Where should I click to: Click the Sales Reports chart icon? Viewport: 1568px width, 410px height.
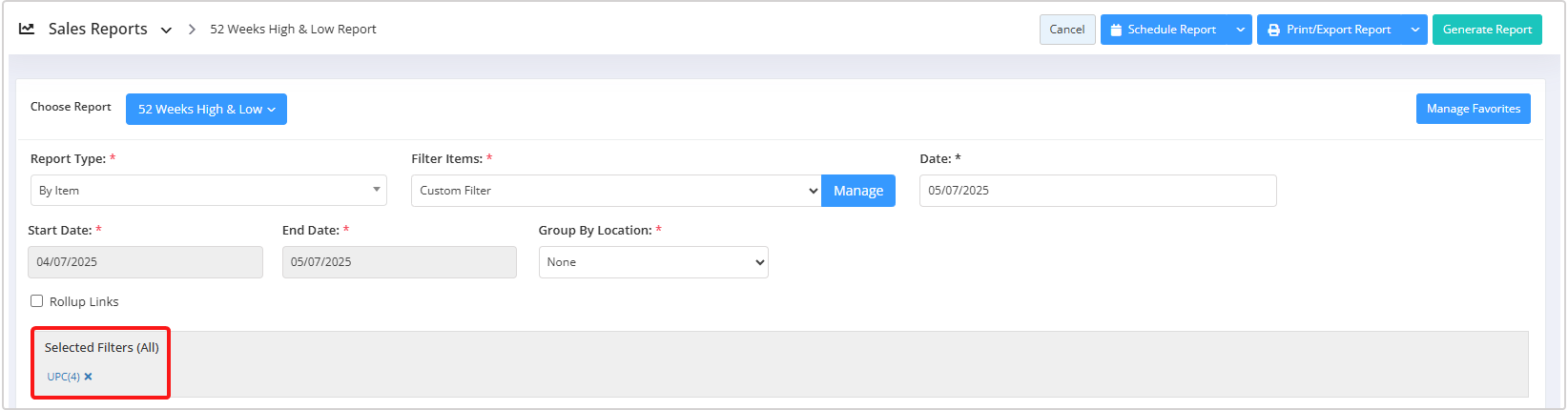click(x=27, y=30)
